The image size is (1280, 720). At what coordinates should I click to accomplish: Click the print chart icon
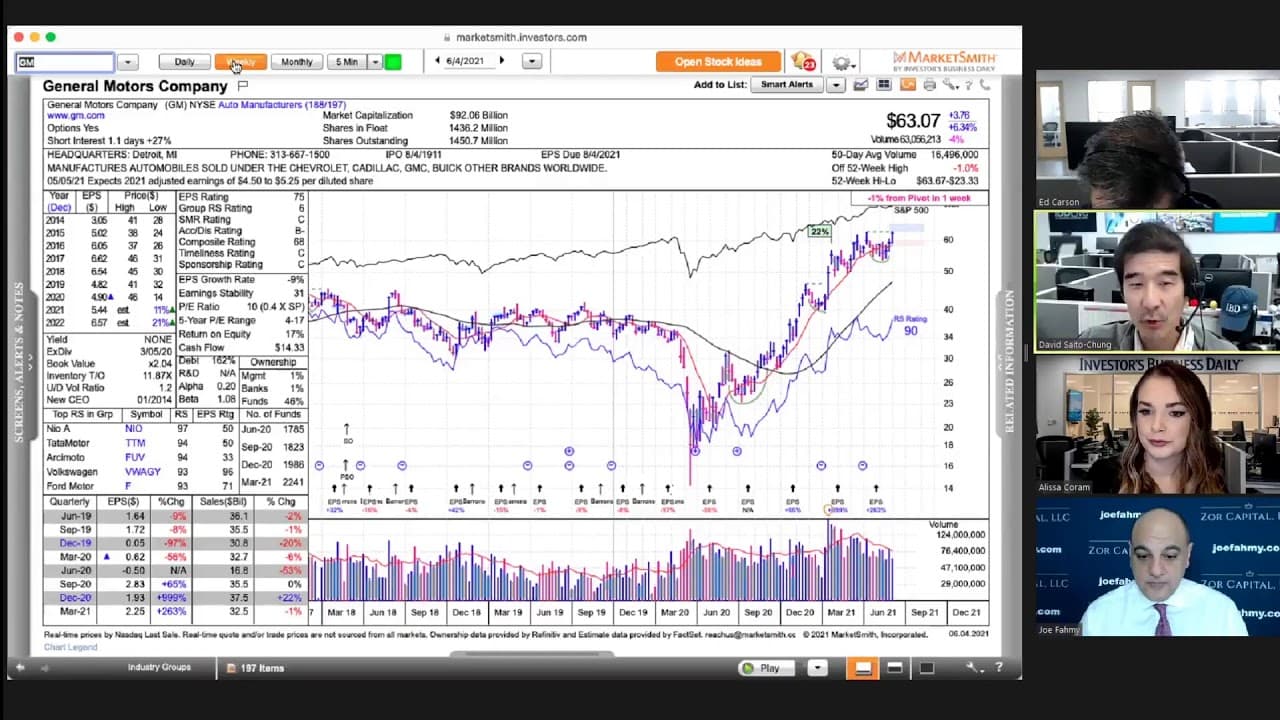929,85
